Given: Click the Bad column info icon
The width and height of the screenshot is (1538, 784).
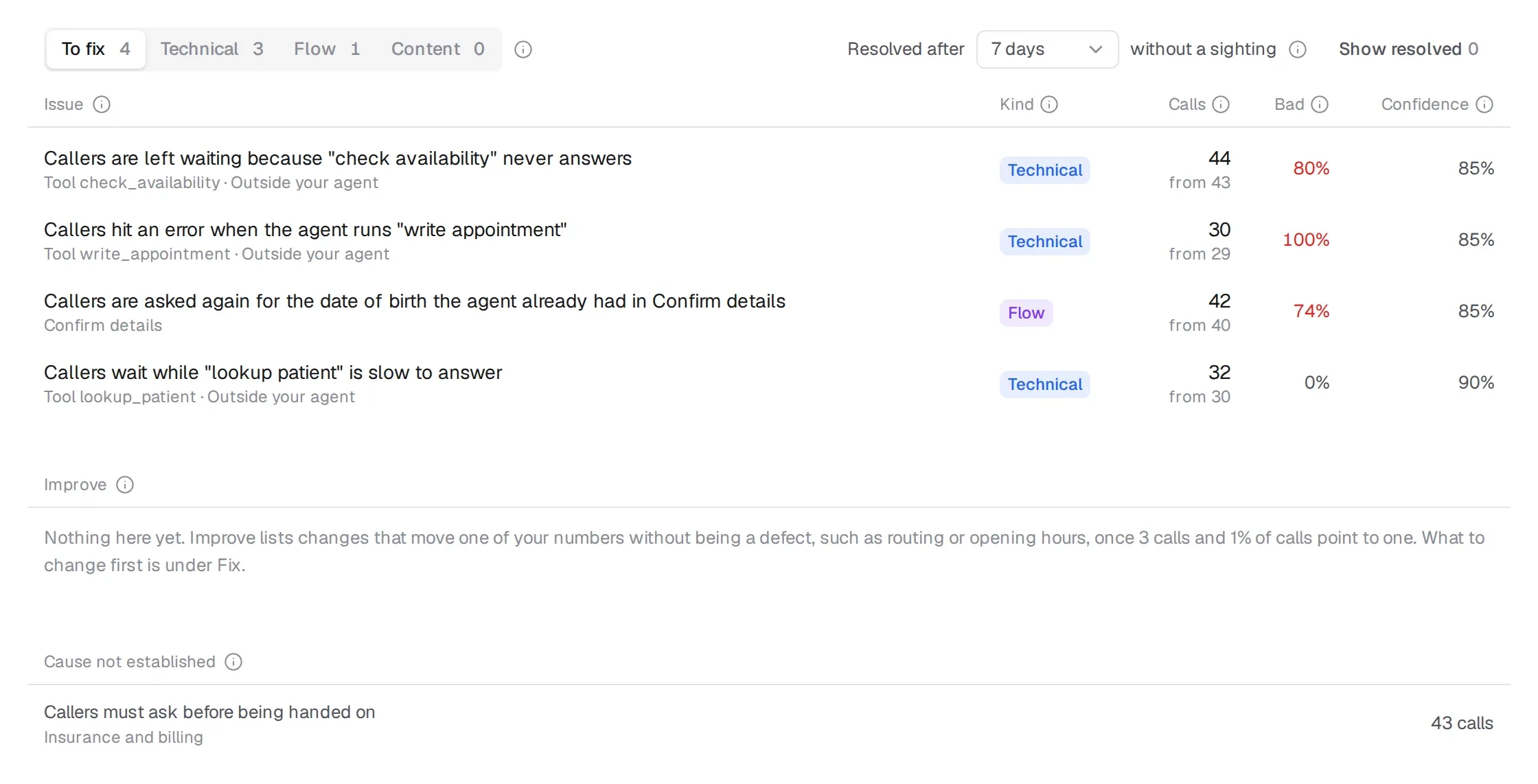Looking at the screenshot, I should pyautogui.click(x=1320, y=104).
